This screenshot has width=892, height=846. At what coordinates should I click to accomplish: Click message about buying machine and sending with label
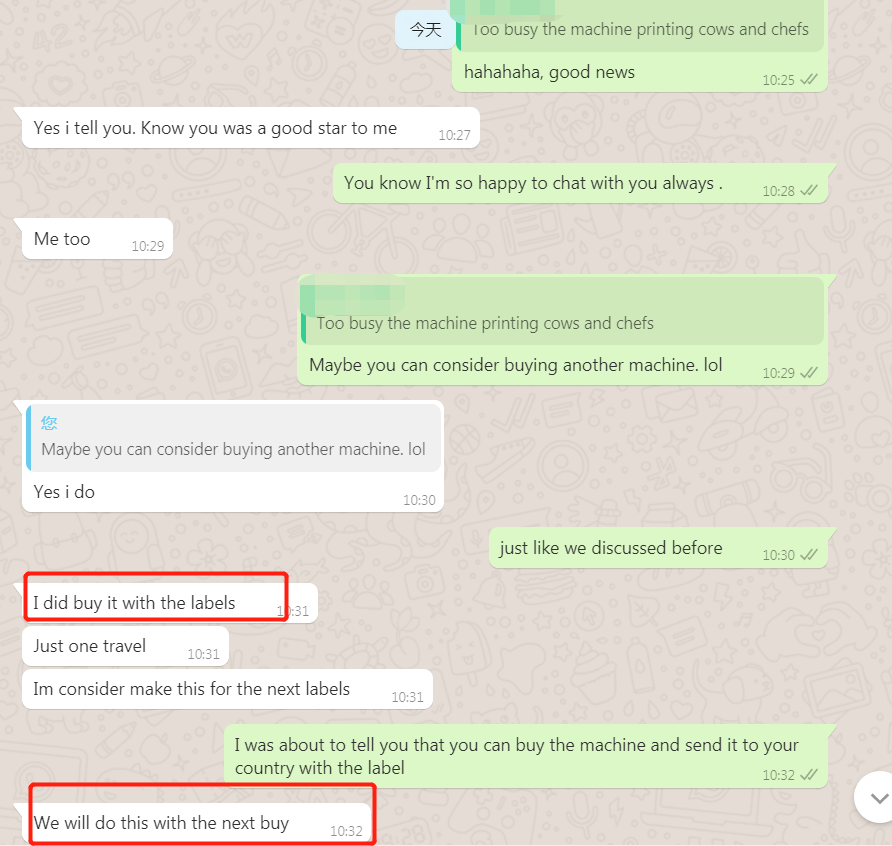(526, 757)
